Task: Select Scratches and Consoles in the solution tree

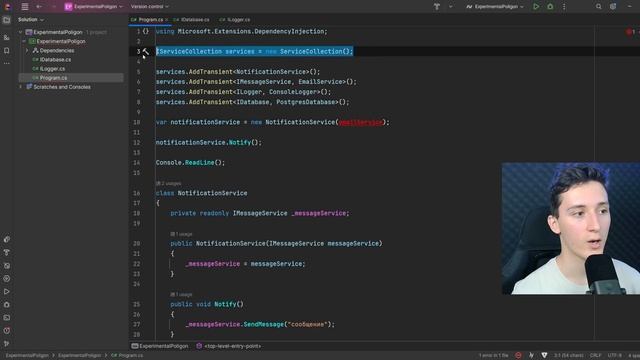Action: coord(62,87)
